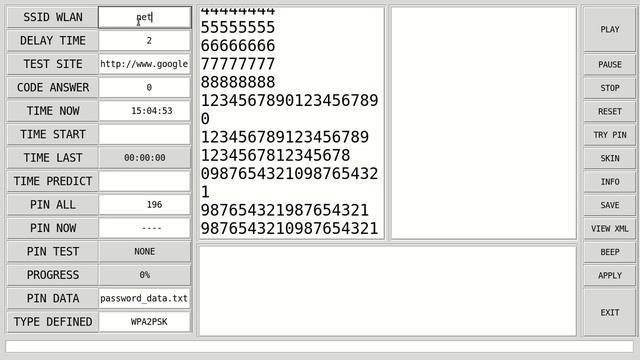Stop the test with STOP button
The width and height of the screenshot is (640, 360).
point(609,88)
